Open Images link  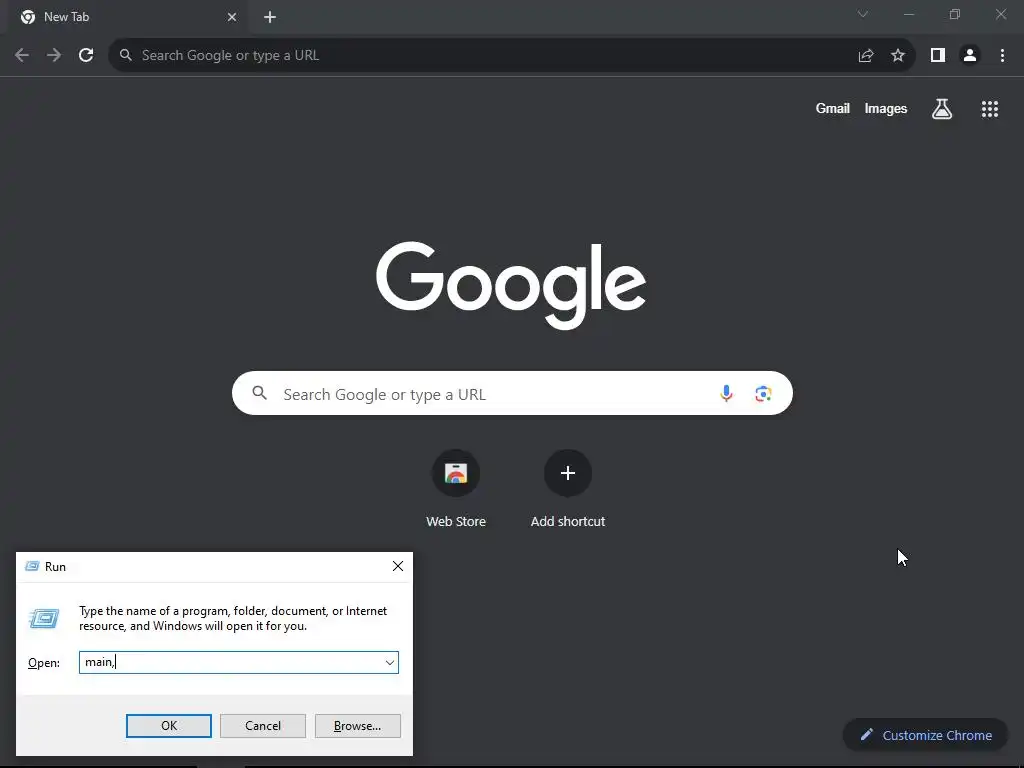886,108
